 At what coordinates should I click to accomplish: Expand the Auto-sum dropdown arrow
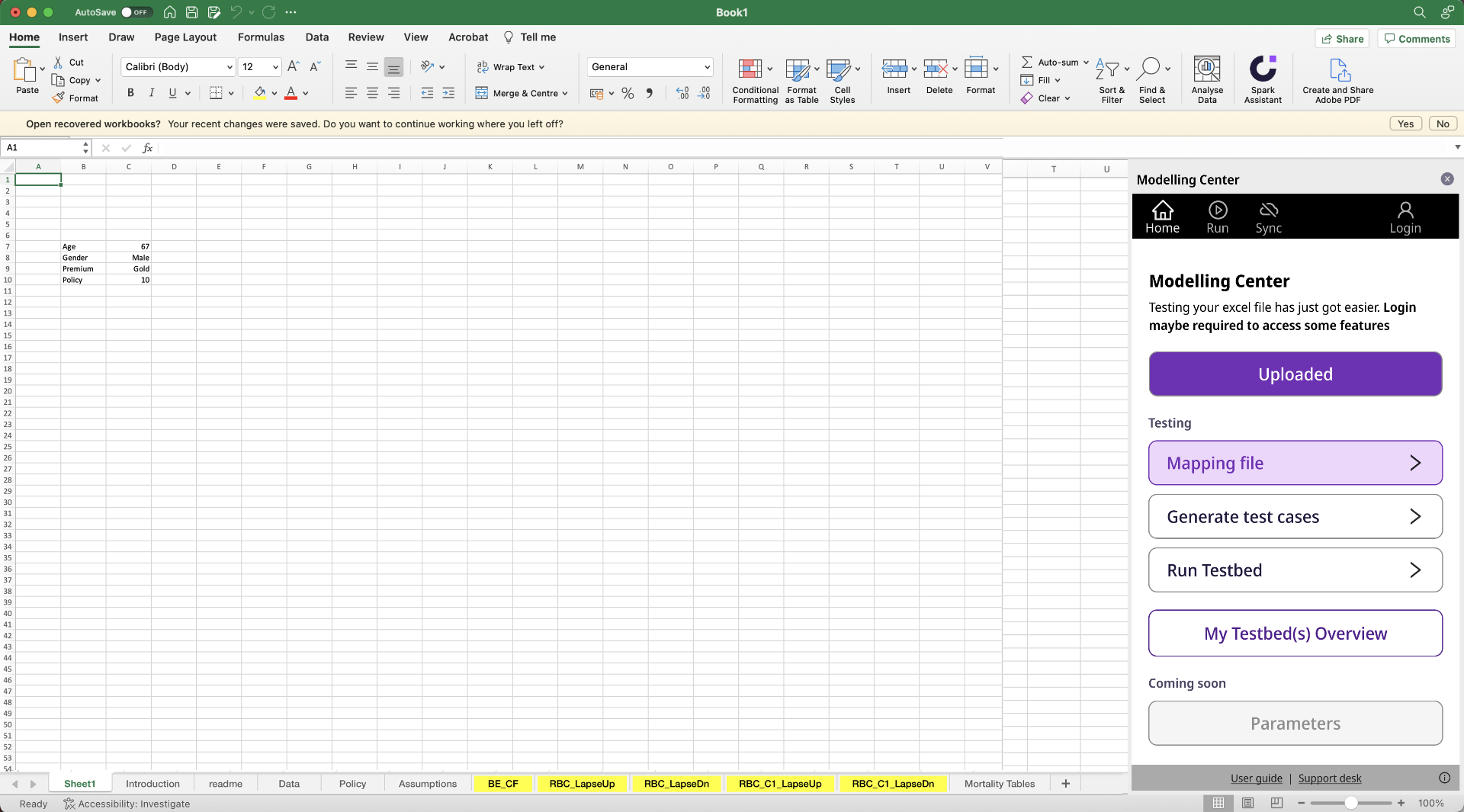pos(1086,63)
